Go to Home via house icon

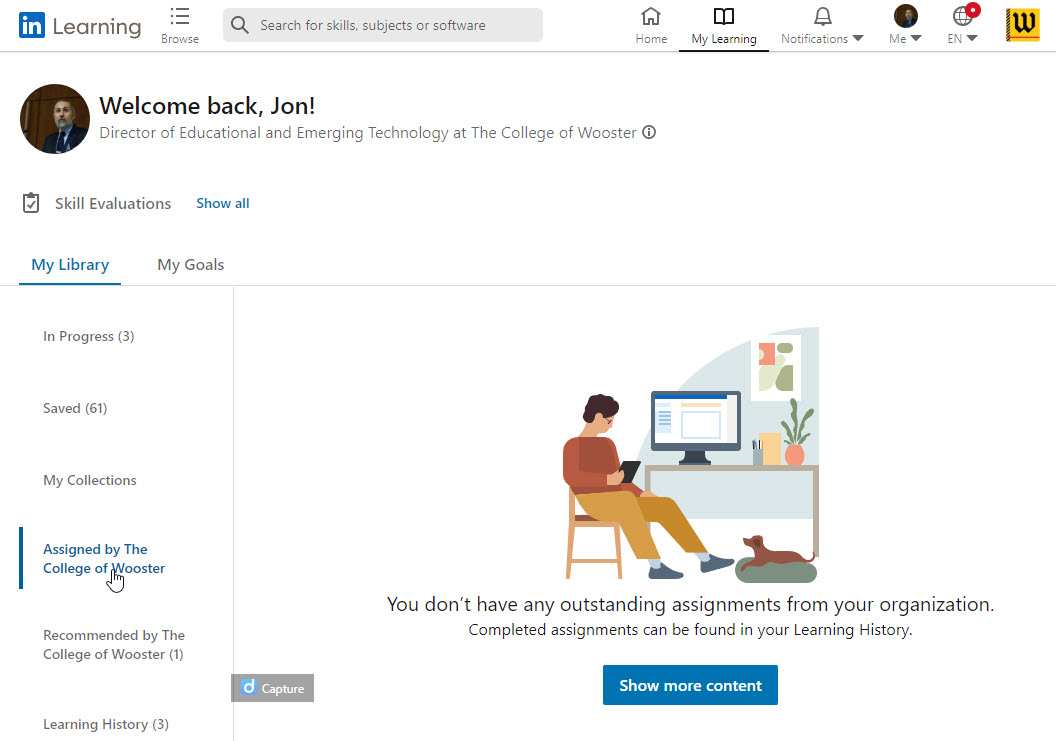651,17
